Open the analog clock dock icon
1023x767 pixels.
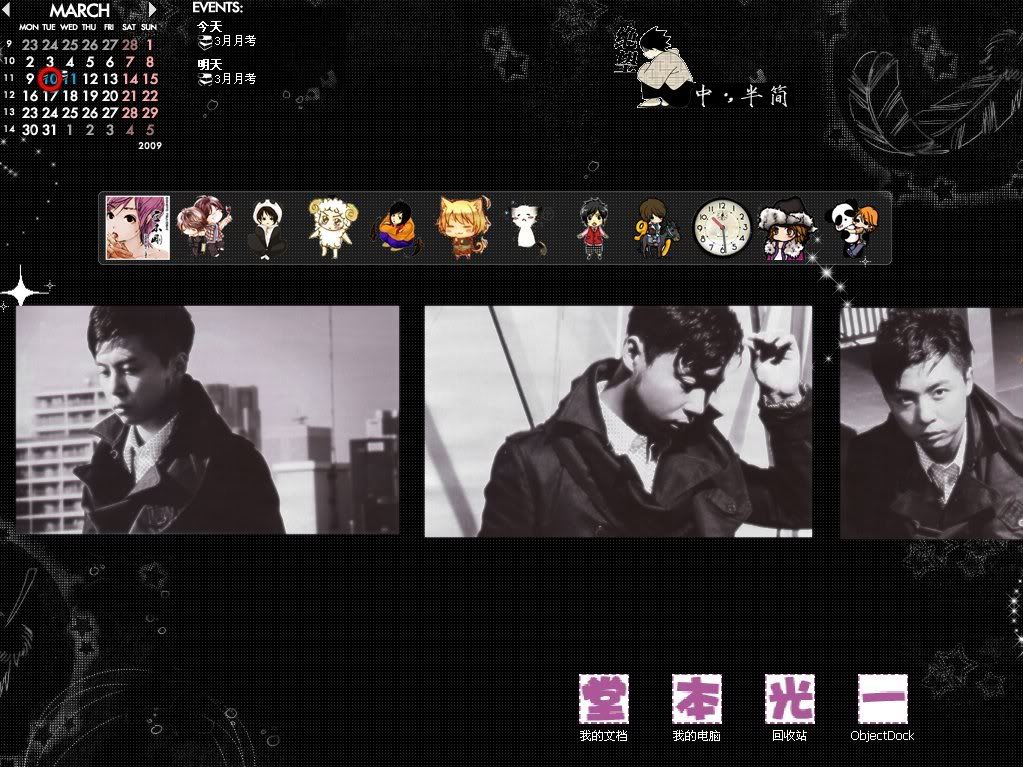721,228
